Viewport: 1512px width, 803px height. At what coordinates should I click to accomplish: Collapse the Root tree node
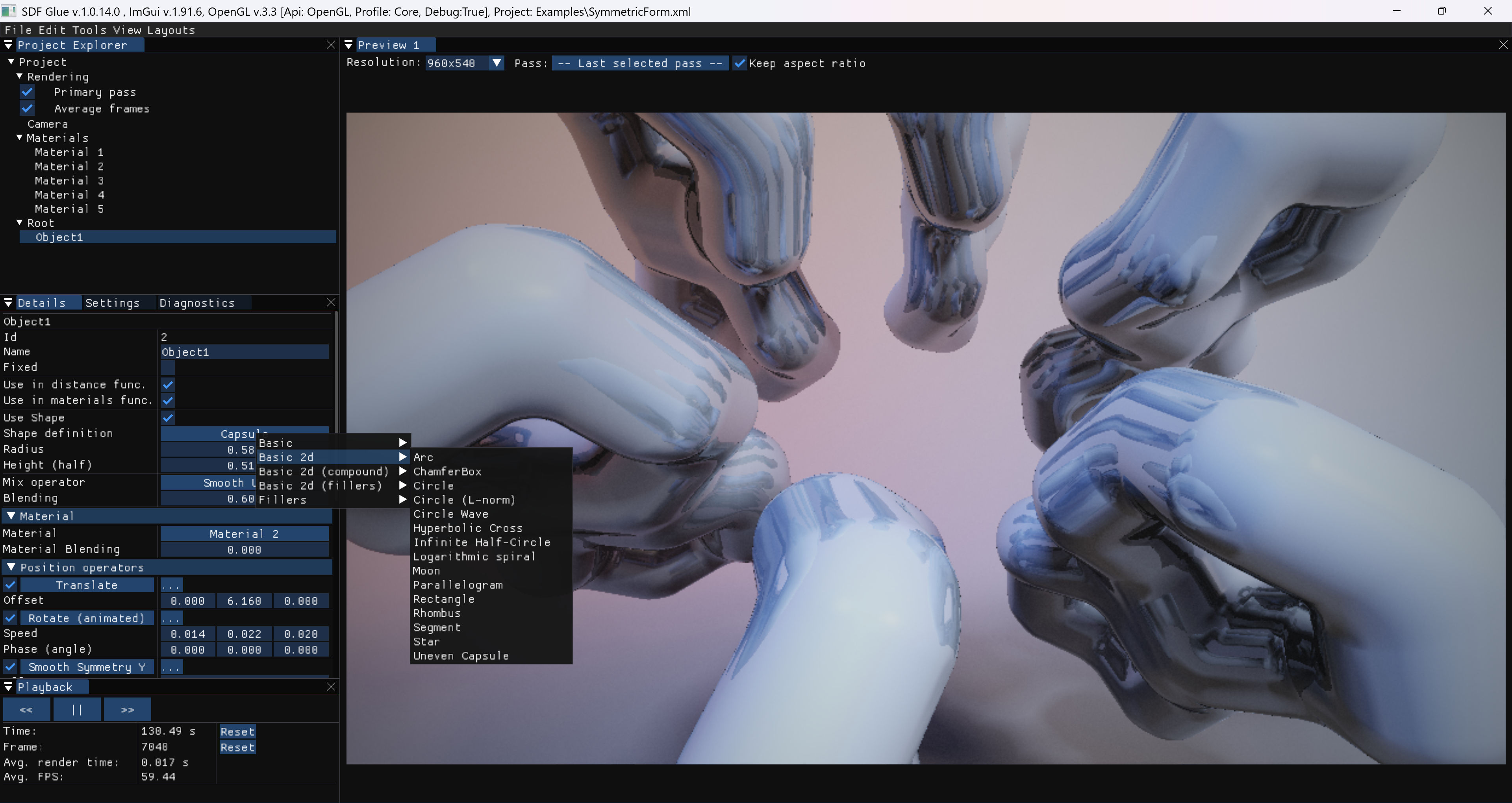[x=19, y=223]
